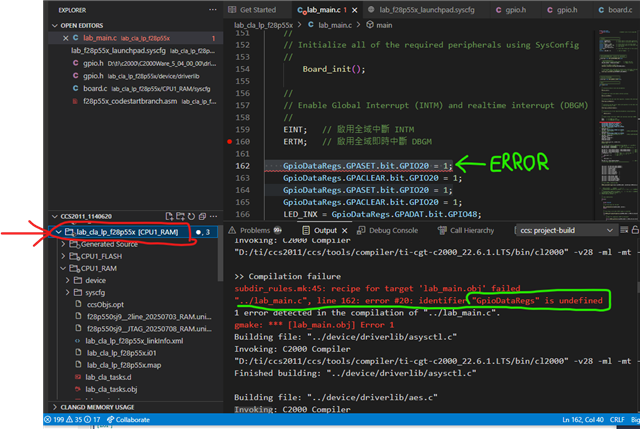Click New Folder icon in CCS2011_1140620 section

(x=180, y=216)
